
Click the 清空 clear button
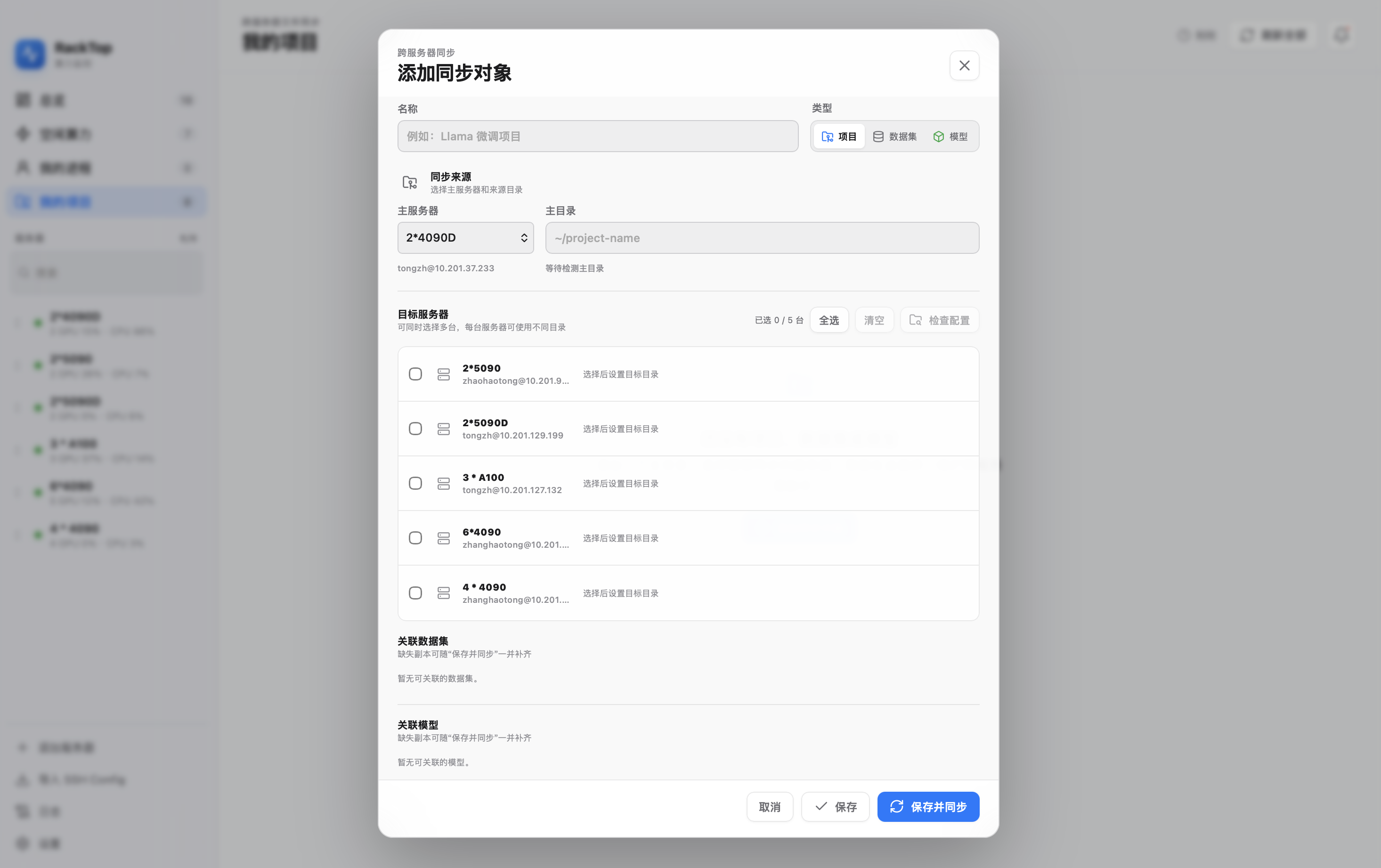874,320
